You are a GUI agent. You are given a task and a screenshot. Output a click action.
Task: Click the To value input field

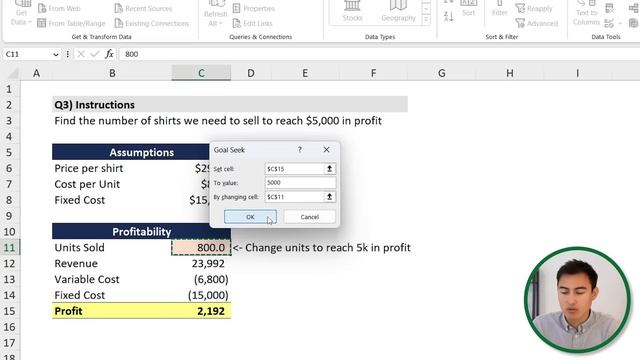(300, 182)
